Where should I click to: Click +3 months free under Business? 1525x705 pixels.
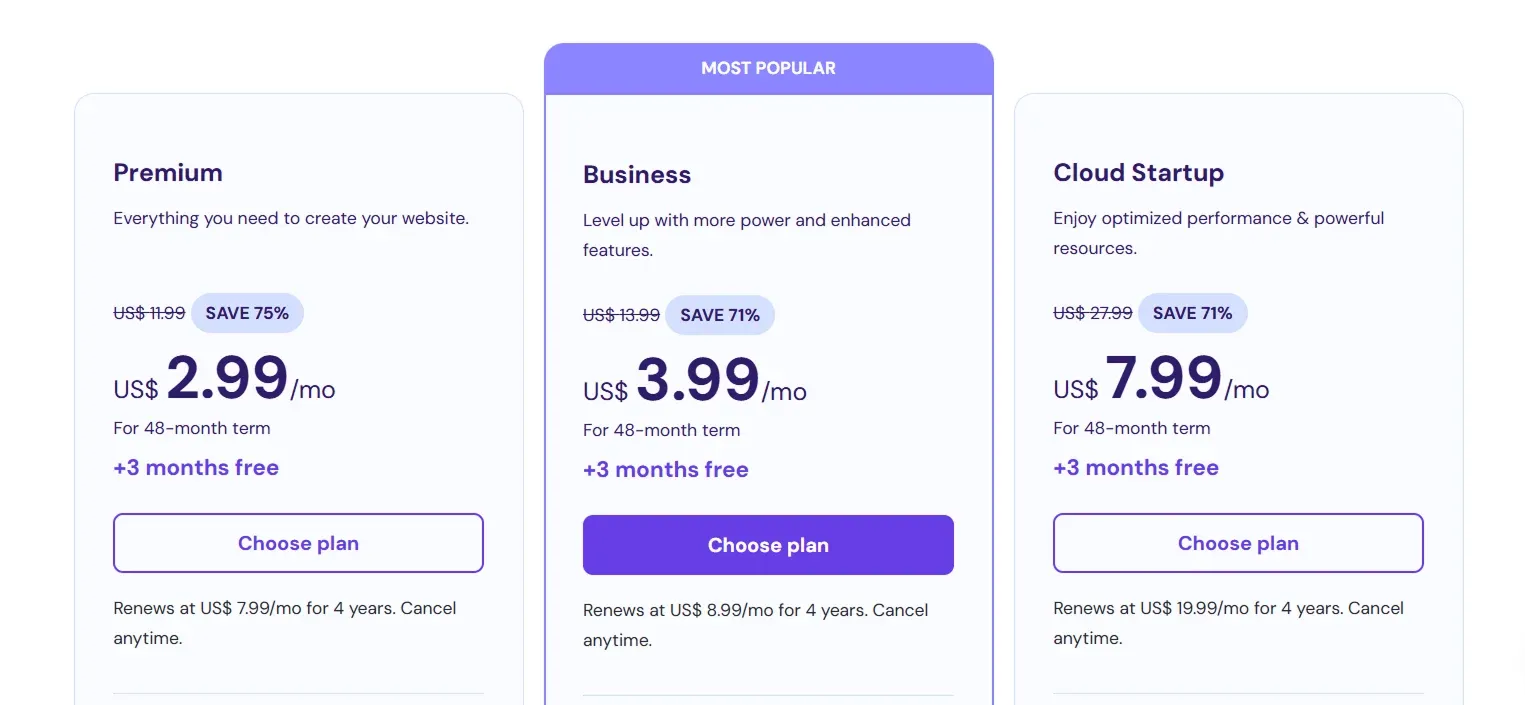(x=666, y=469)
